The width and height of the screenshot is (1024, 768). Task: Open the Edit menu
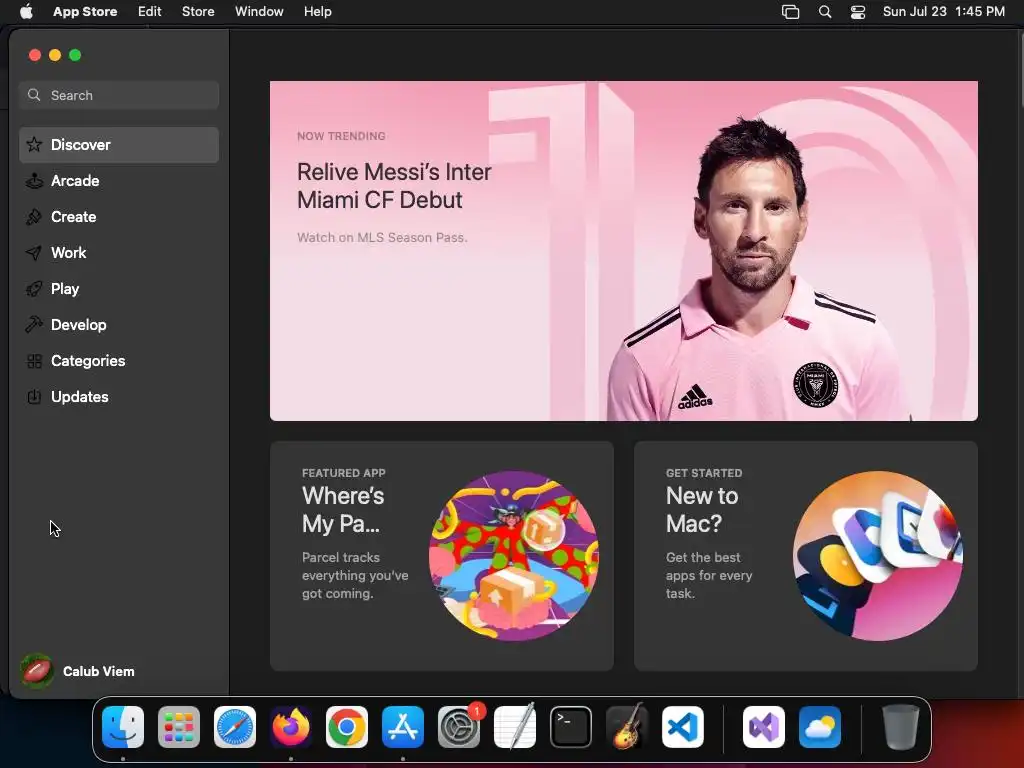[150, 12]
